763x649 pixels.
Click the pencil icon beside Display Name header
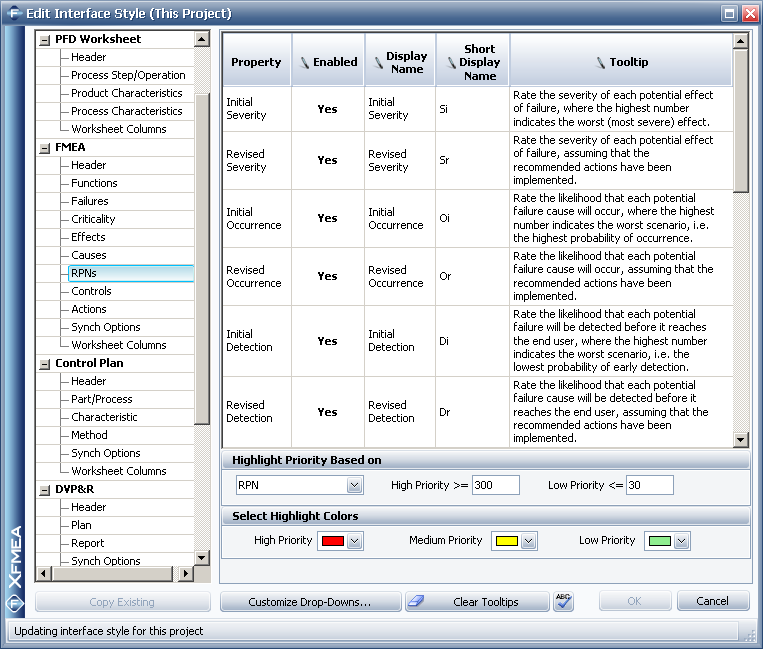click(378, 63)
